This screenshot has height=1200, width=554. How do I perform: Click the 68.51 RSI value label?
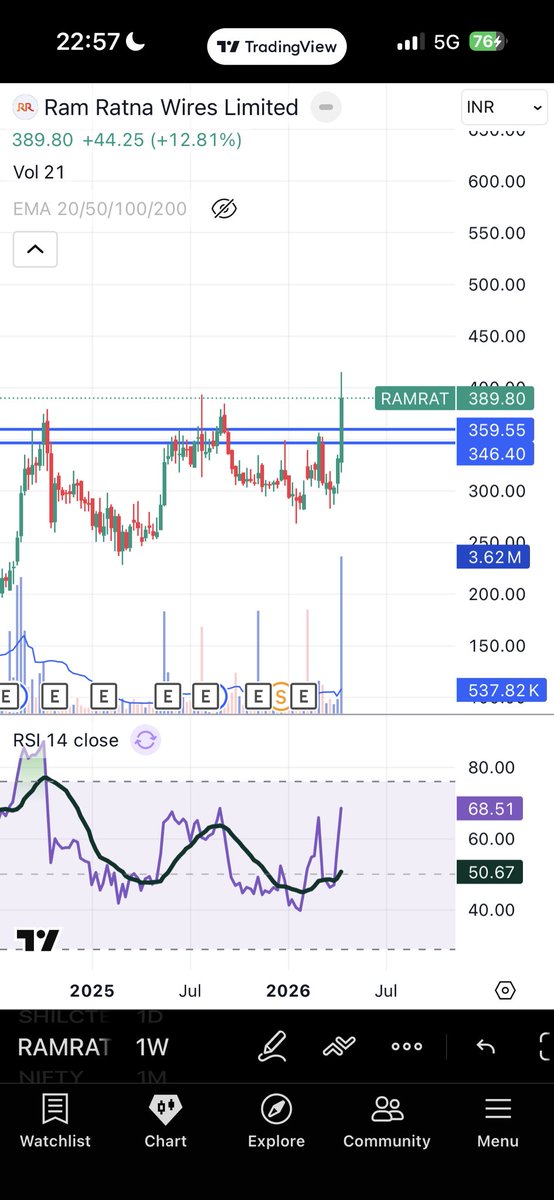click(490, 808)
